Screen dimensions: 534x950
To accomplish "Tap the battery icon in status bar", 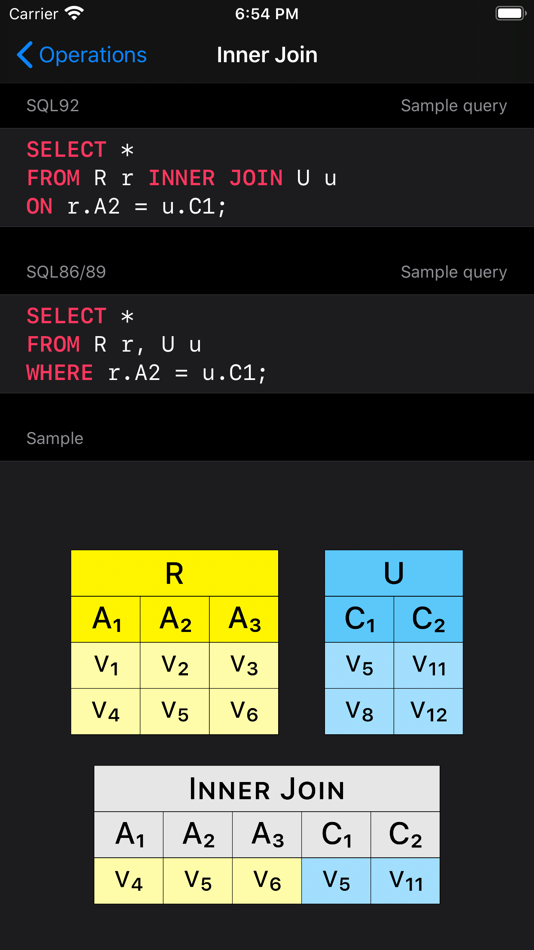I will [x=510, y=14].
